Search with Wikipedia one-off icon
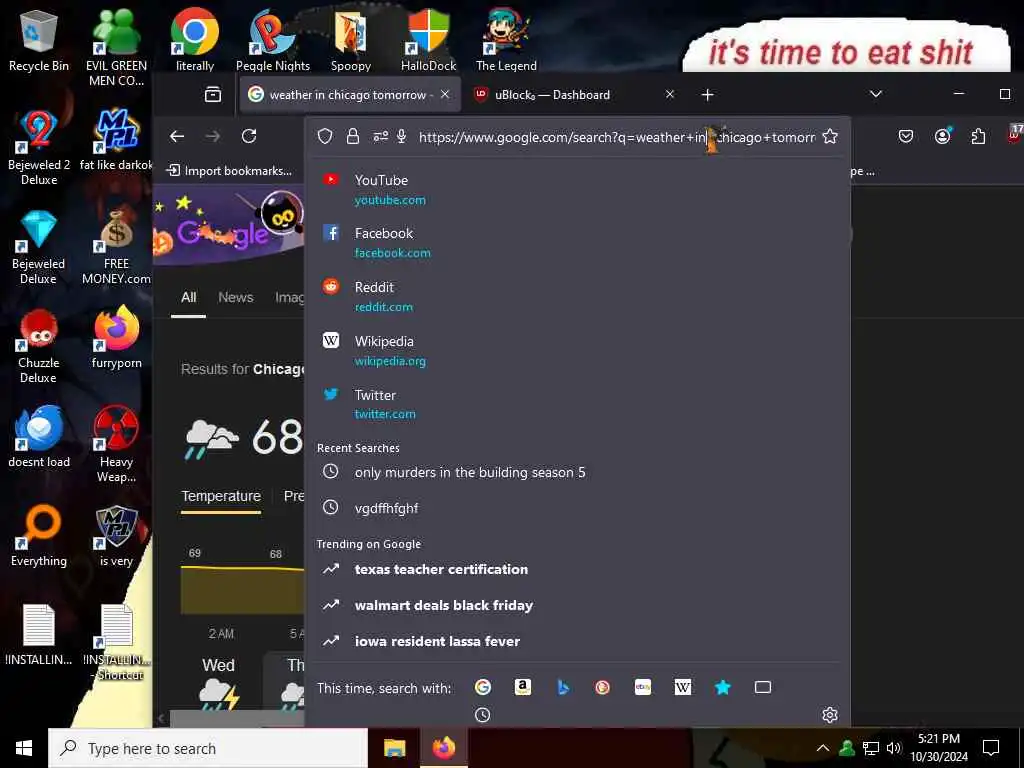 682,687
